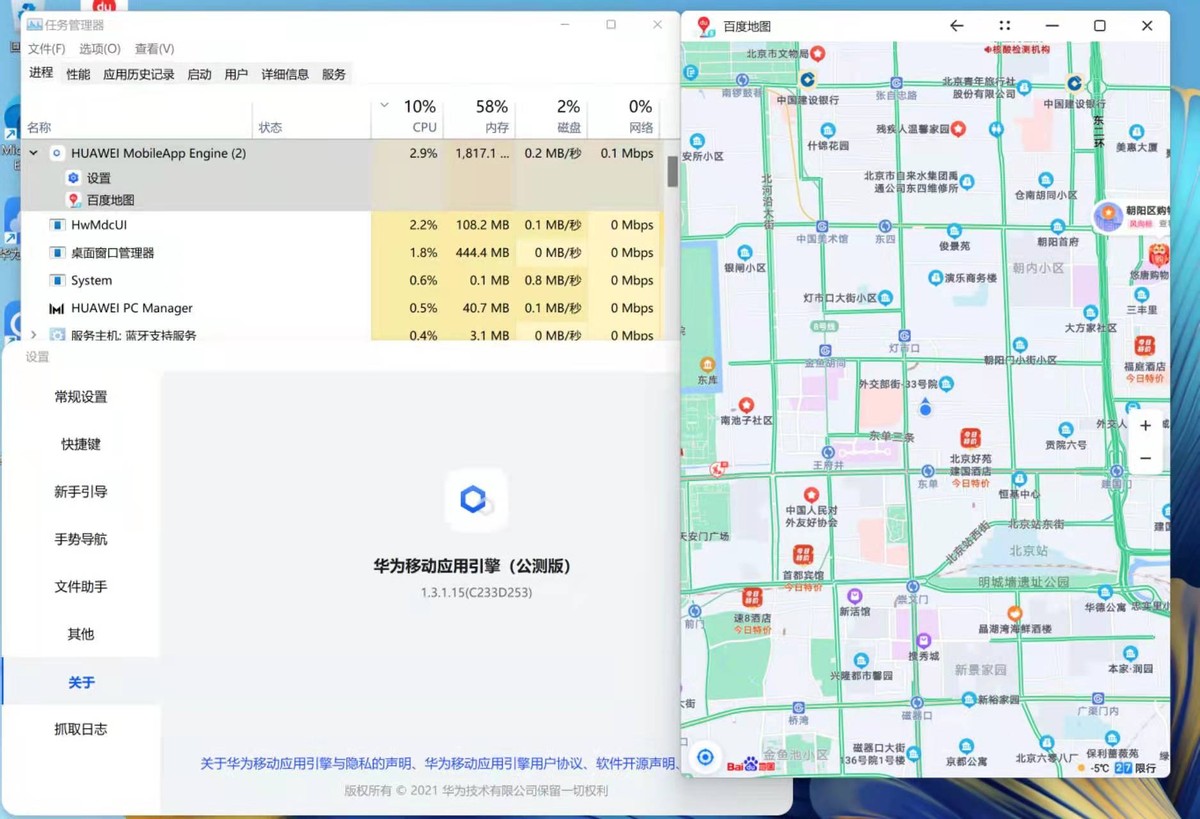Select 常规设置 in the settings sidebar
Viewport: 1200px width, 819px height.
(81, 396)
